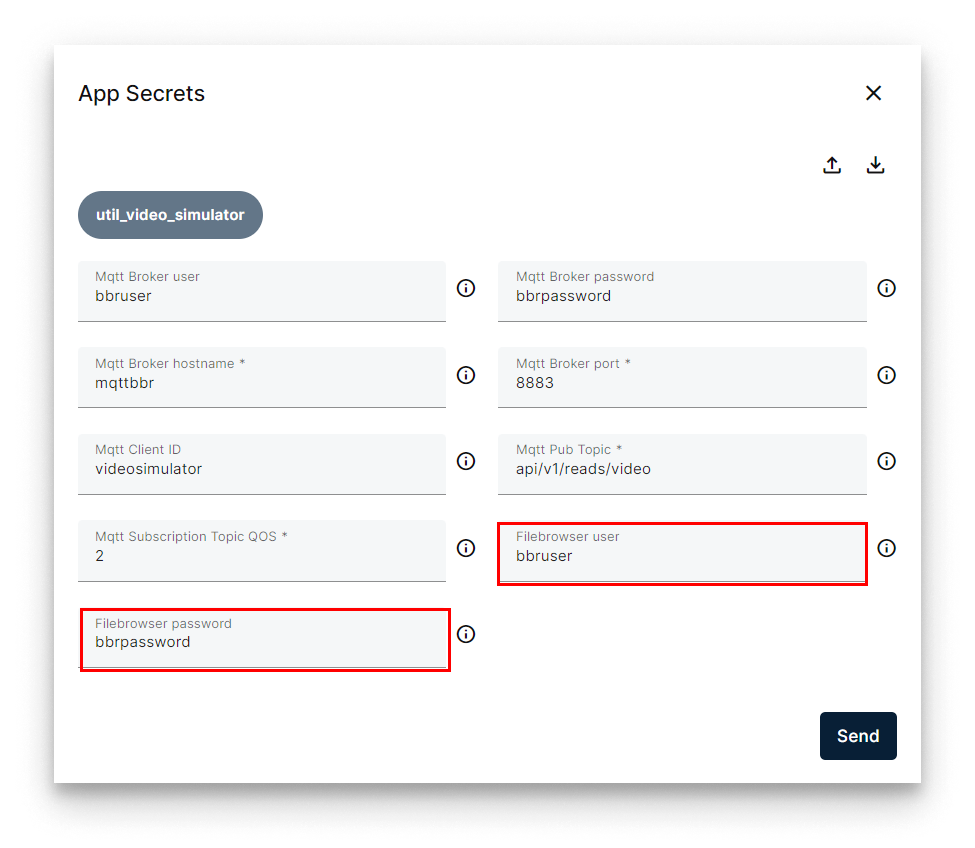Select the util_video_simulator tab
This screenshot has height=848, width=975.
(x=170, y=214)
